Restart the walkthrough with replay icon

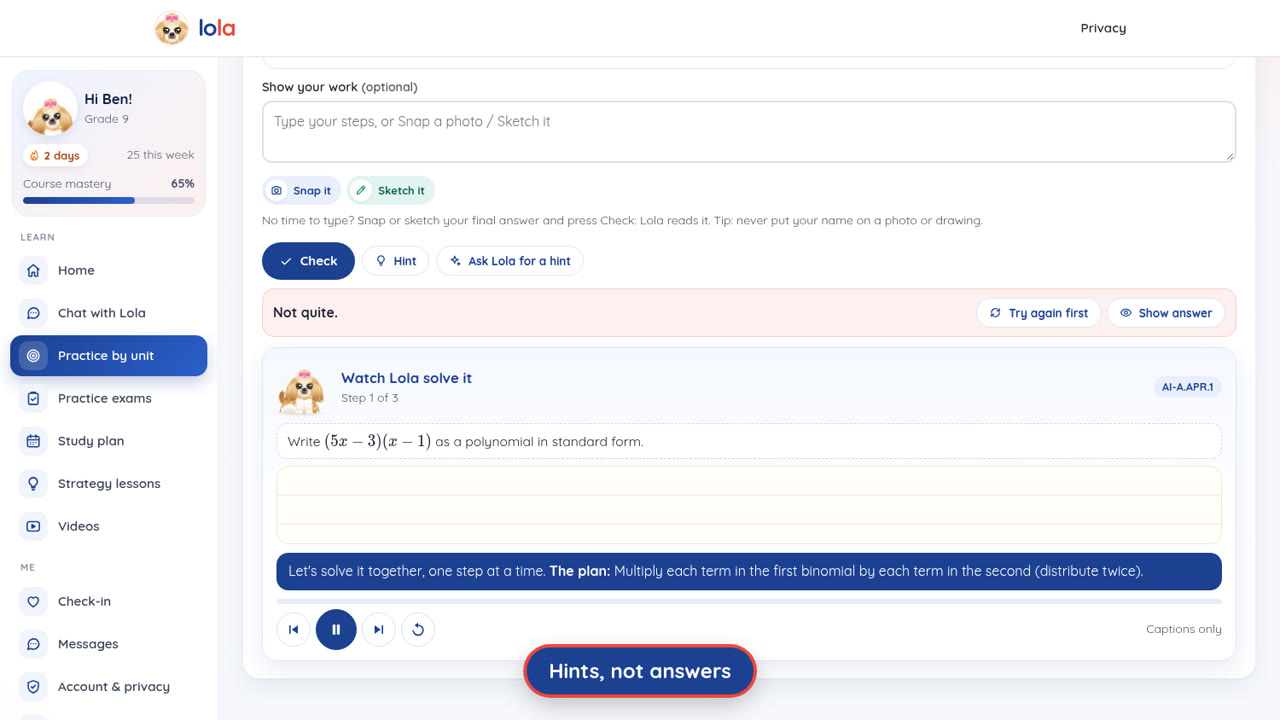418,630
